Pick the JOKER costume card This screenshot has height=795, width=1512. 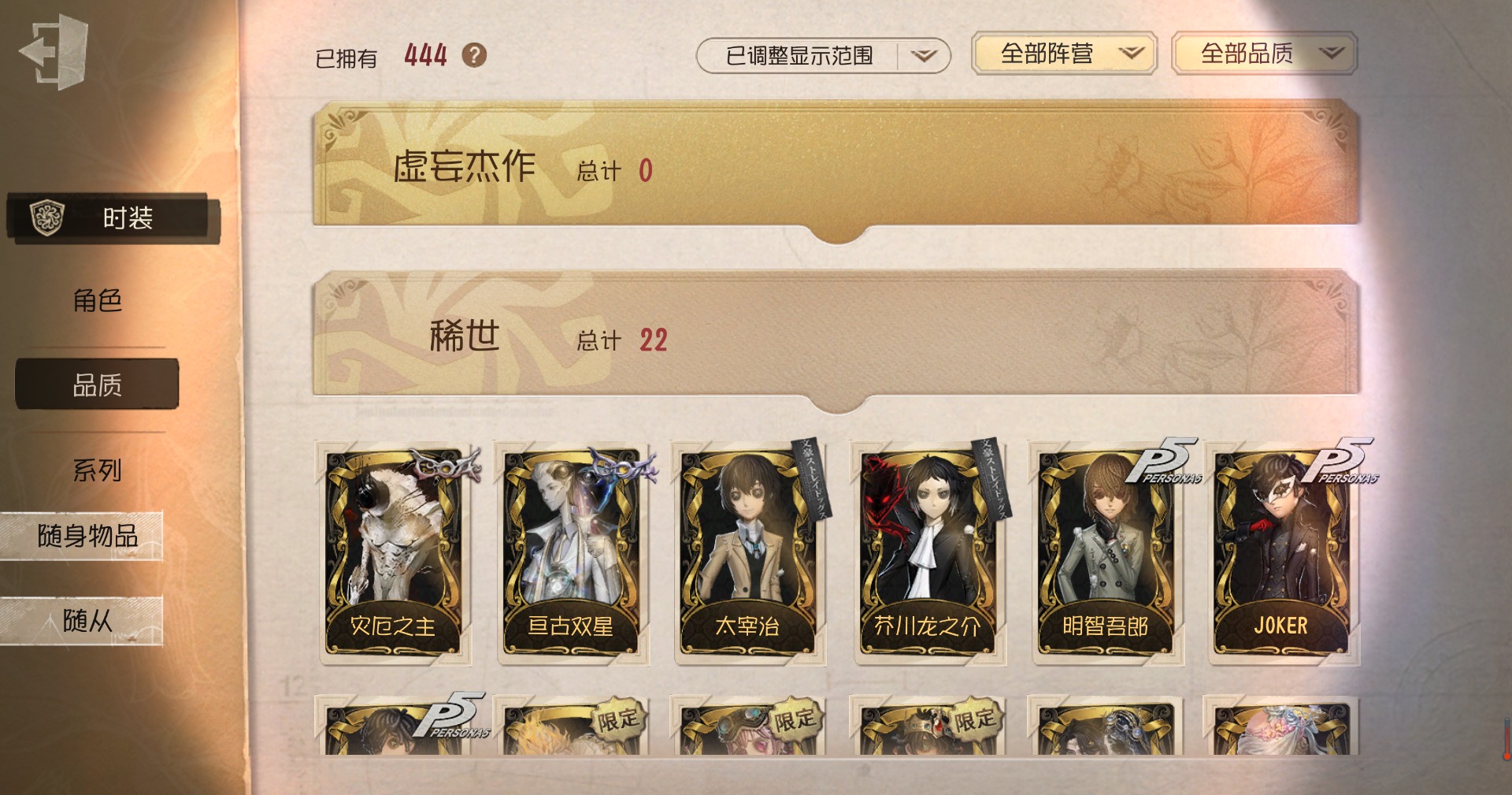point(1282,552)
